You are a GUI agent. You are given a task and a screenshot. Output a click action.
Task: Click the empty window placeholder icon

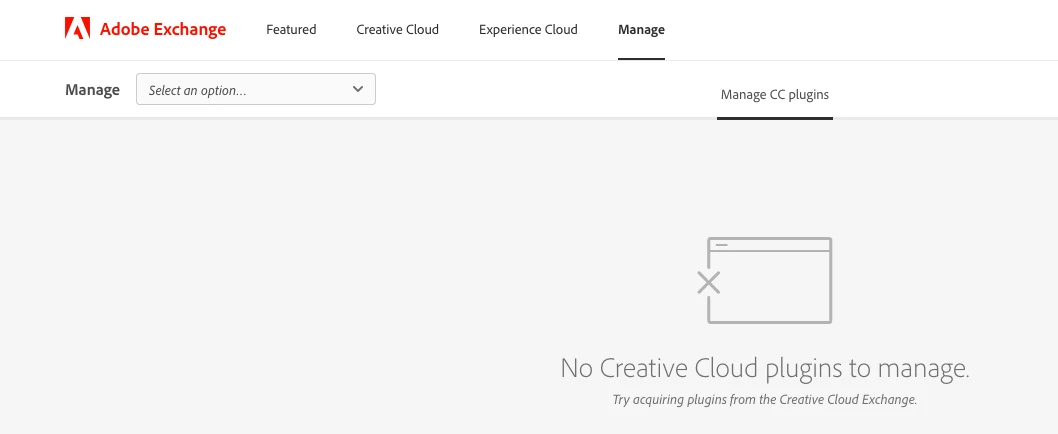(764, 280)
